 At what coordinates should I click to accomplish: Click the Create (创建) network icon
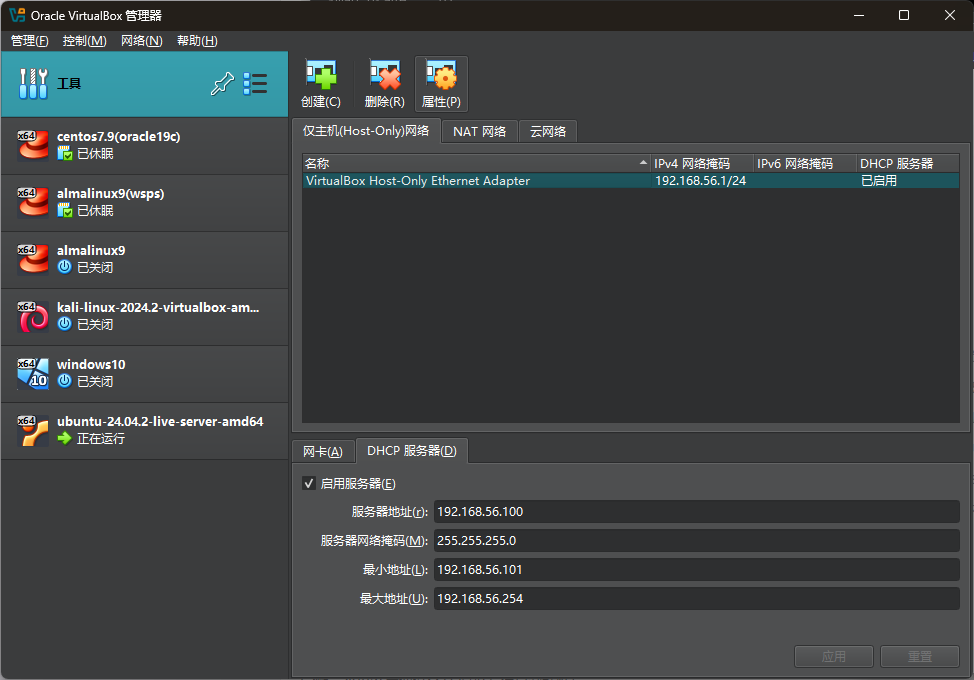tap(320, 76)
